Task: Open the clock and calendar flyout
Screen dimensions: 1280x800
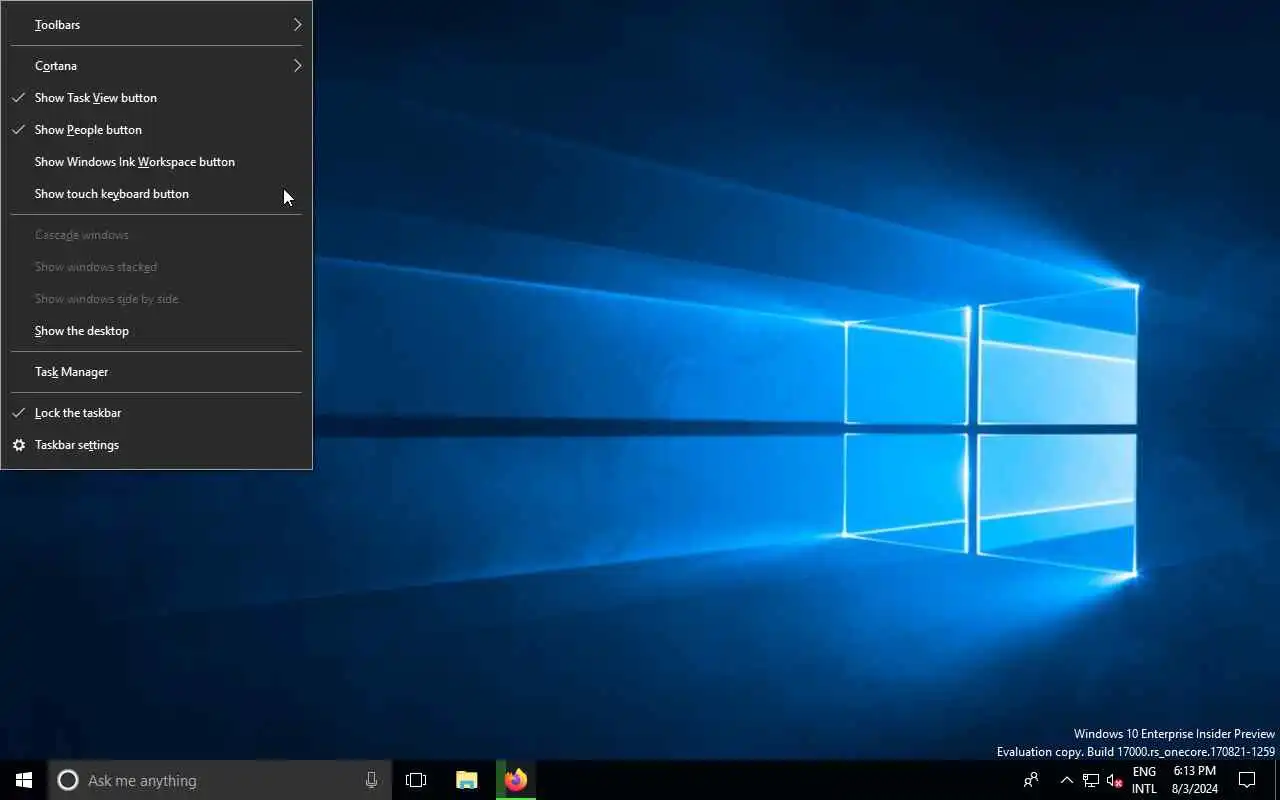Action: (1195, 780)
